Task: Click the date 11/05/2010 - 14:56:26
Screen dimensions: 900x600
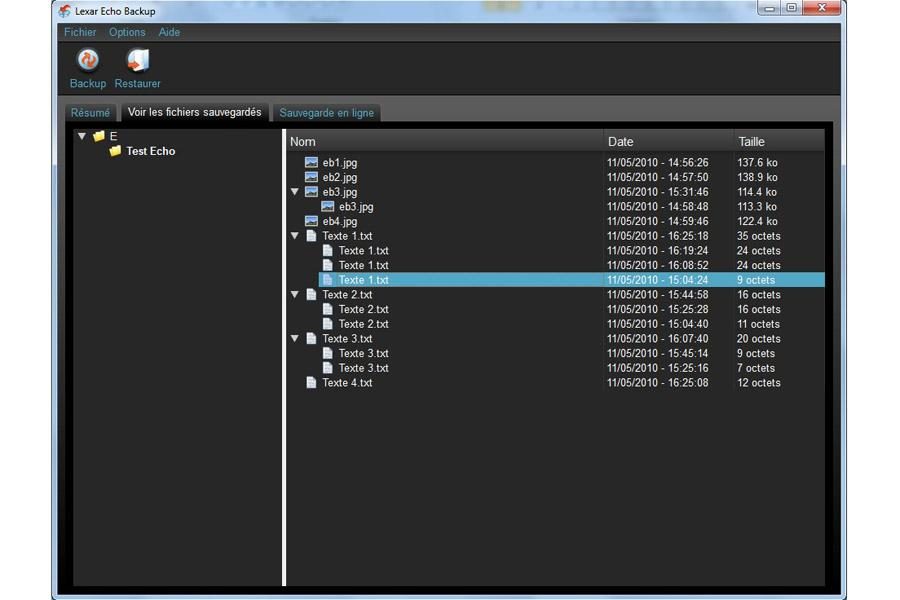Action: click(x=658, y=162)
